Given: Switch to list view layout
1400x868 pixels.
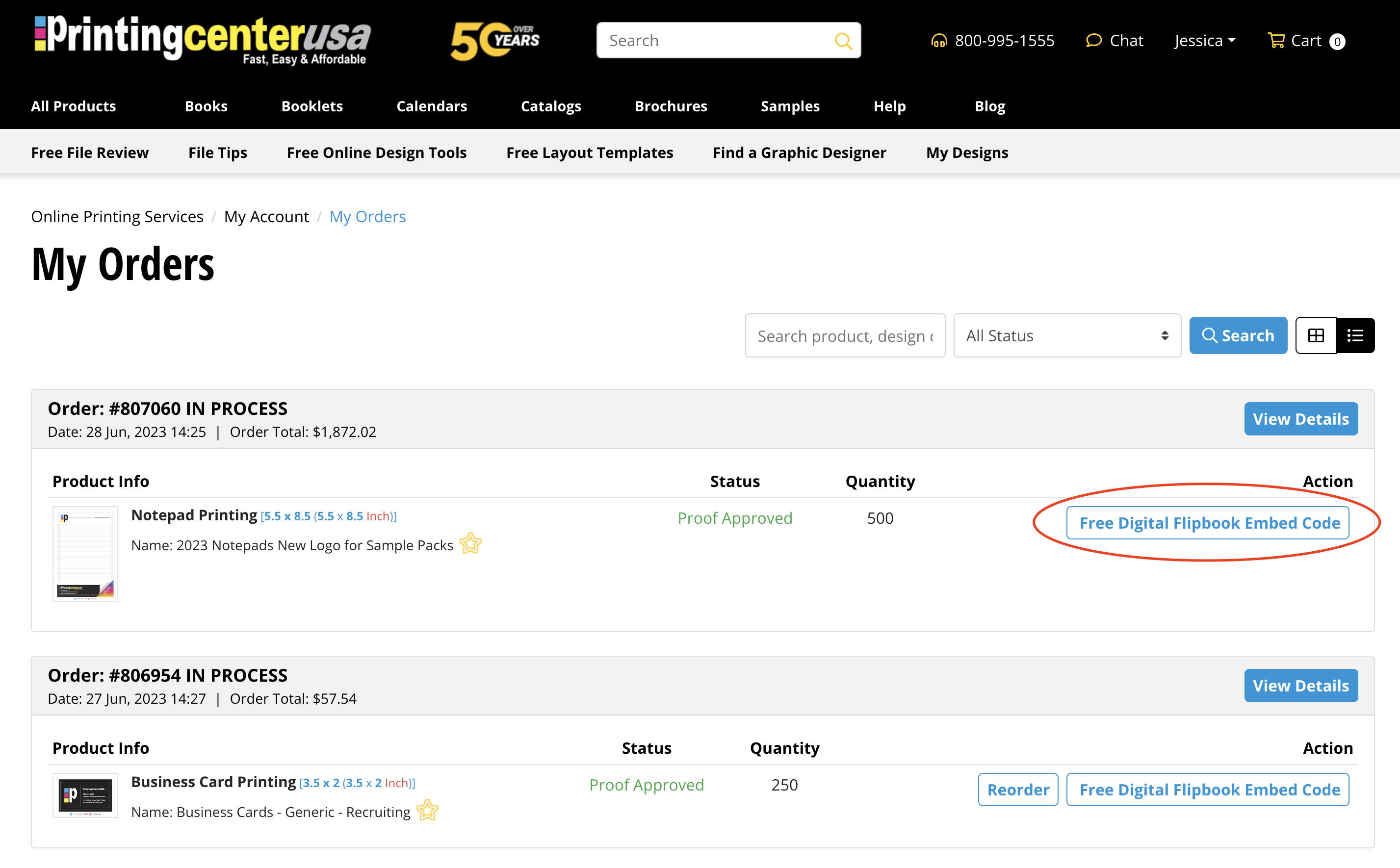Looking at the screenshot, I should (1355, 335).
